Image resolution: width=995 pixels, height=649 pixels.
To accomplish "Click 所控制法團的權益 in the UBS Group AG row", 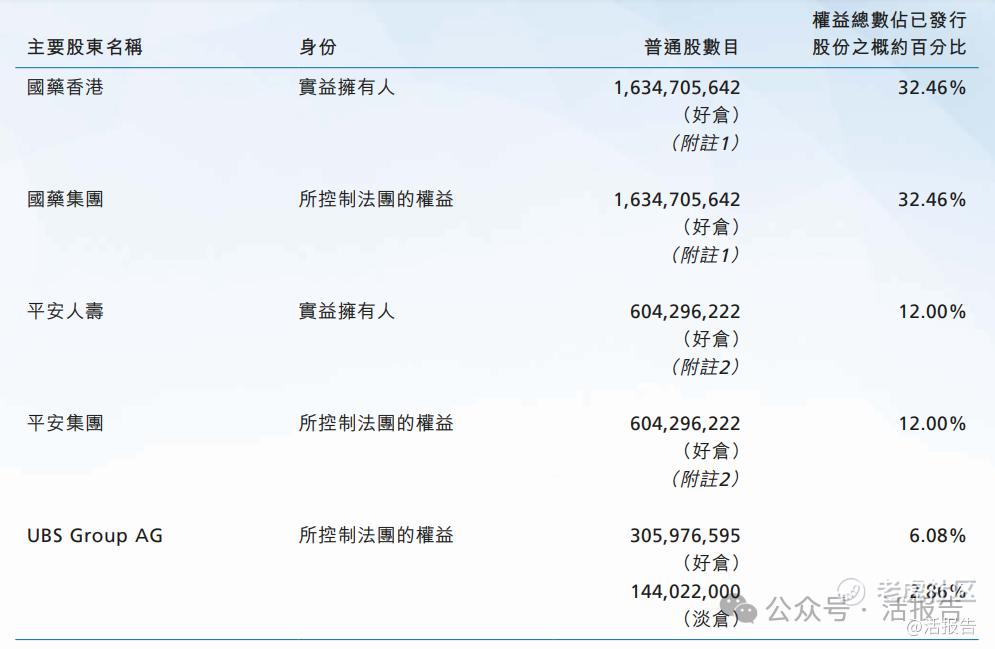I will [376, 535].
